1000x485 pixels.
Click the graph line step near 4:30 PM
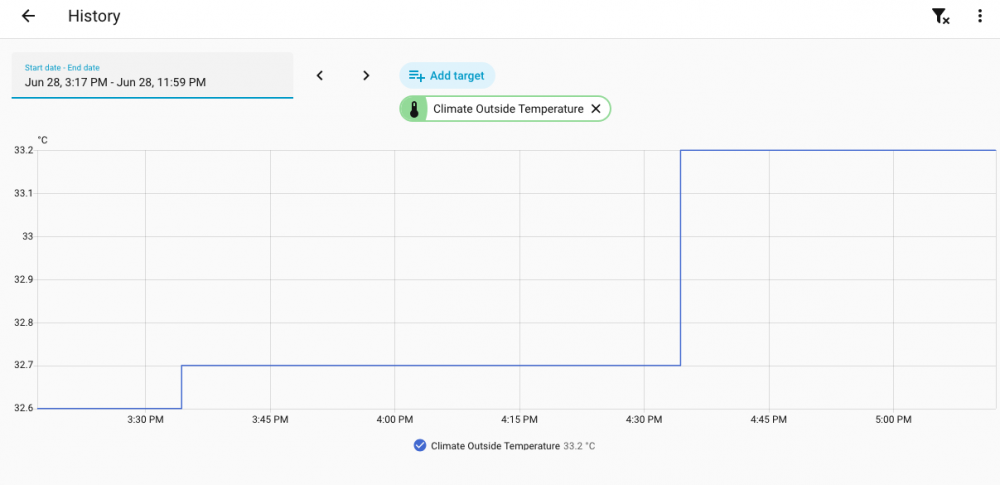680,258
